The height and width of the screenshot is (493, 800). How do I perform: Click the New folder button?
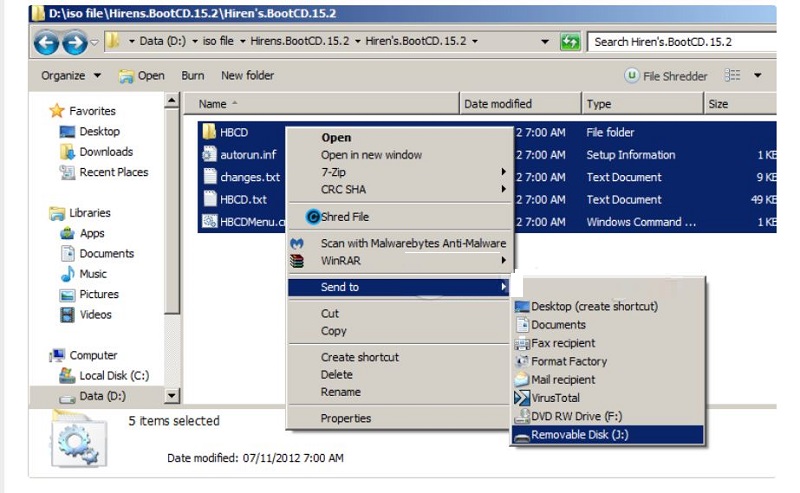[x=247, y=76]
